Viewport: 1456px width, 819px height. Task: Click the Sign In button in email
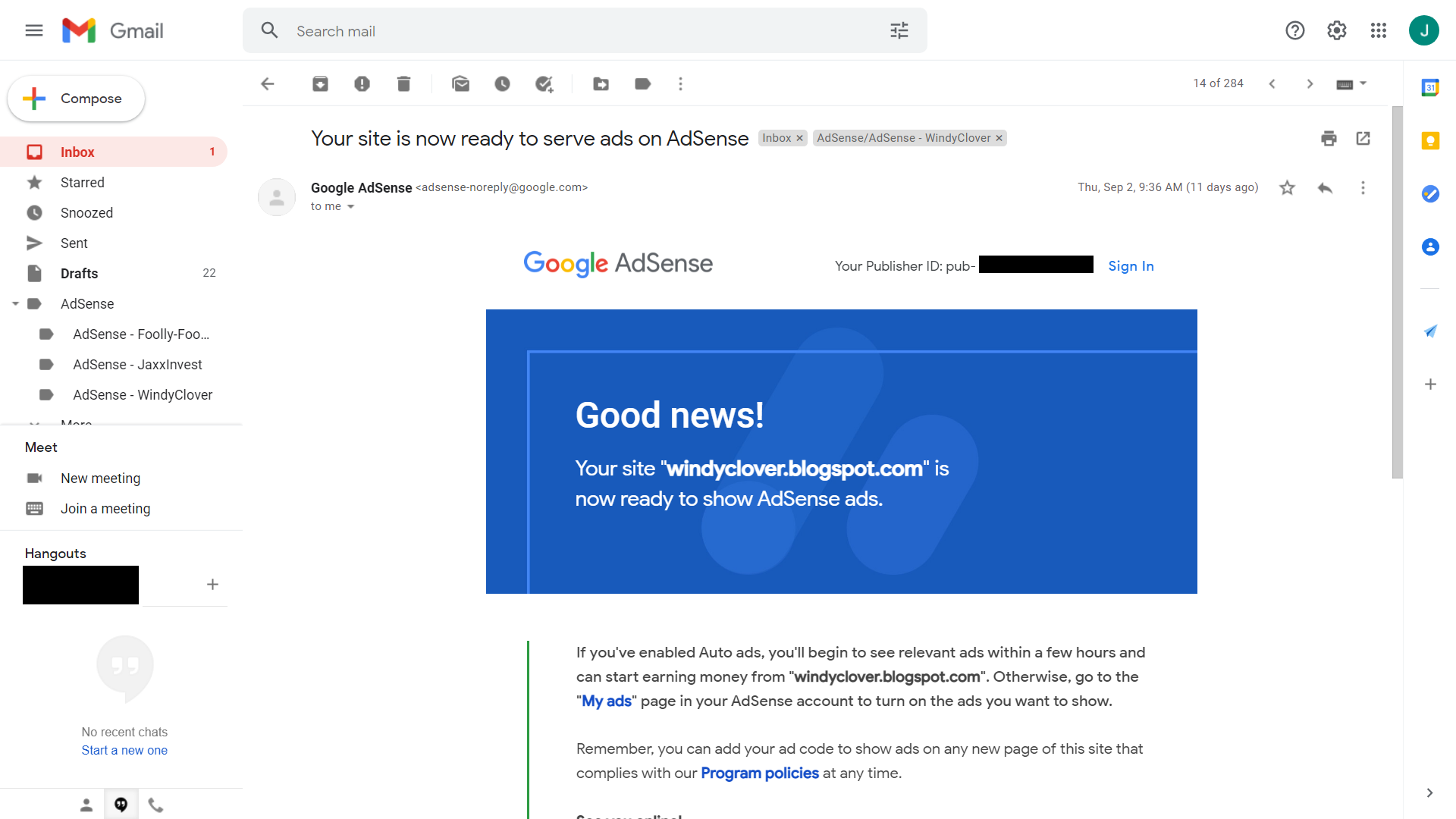1131,265
